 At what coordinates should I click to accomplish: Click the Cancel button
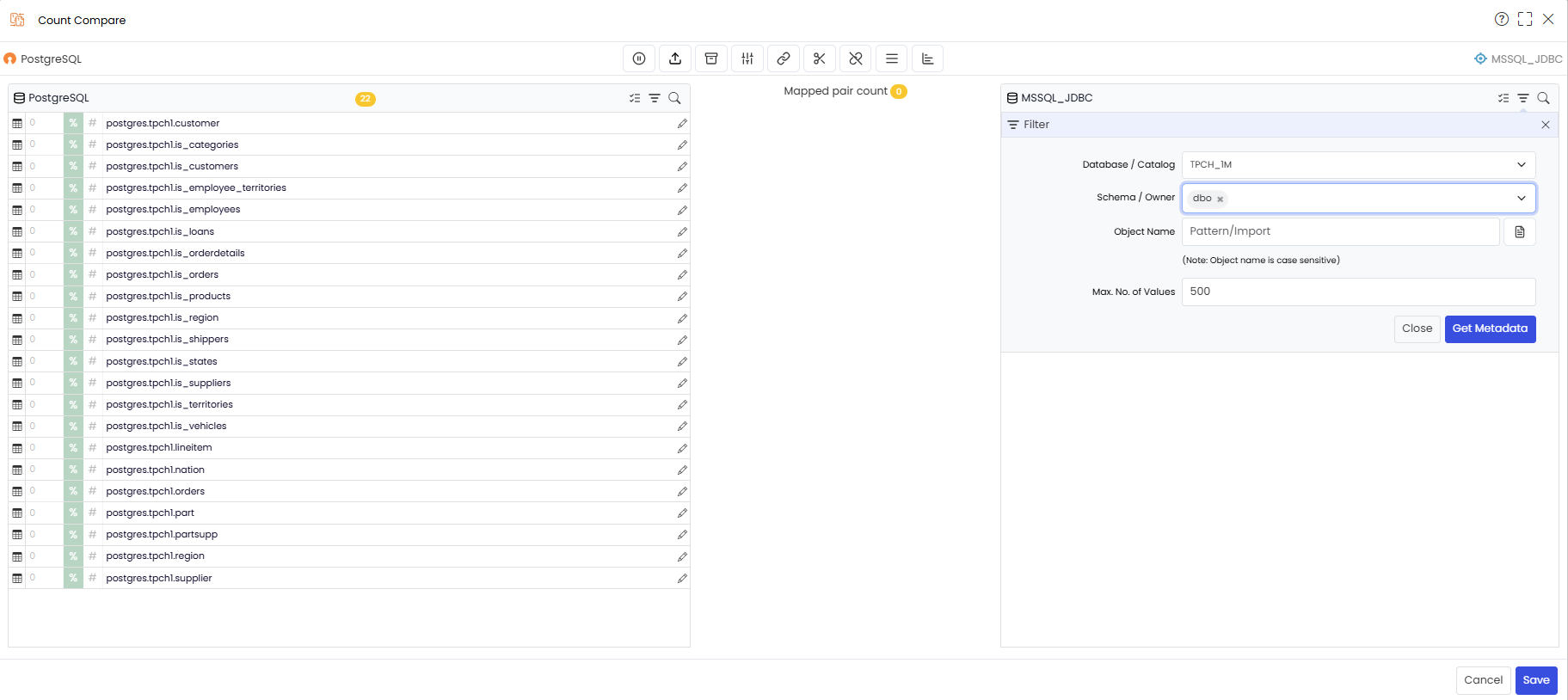pos(1483,680)
